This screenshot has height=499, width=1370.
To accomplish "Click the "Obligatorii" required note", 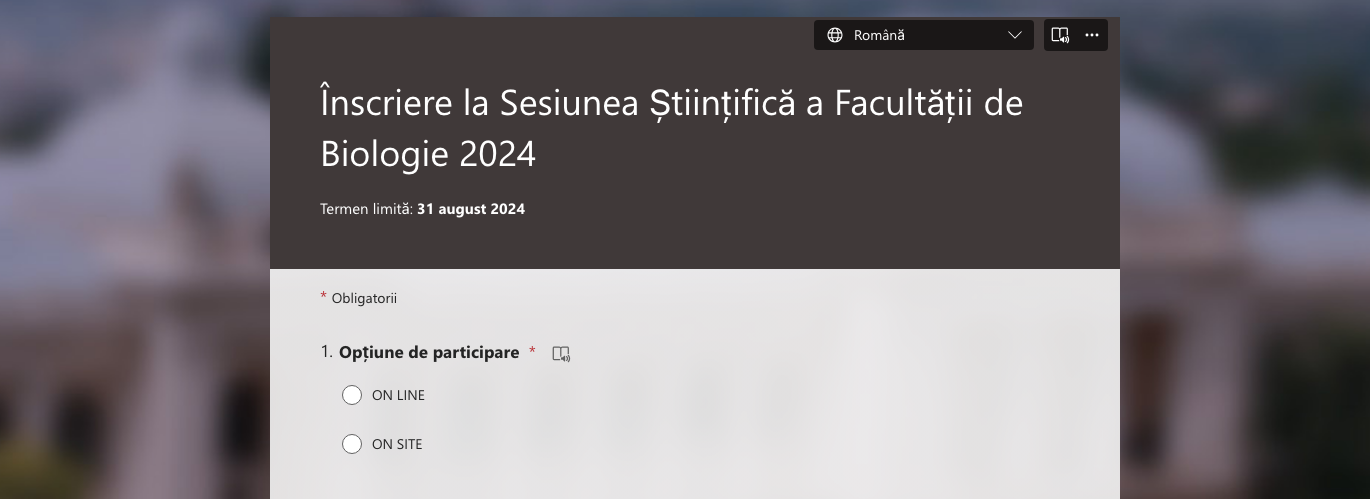I will click(x=364, y=298).
